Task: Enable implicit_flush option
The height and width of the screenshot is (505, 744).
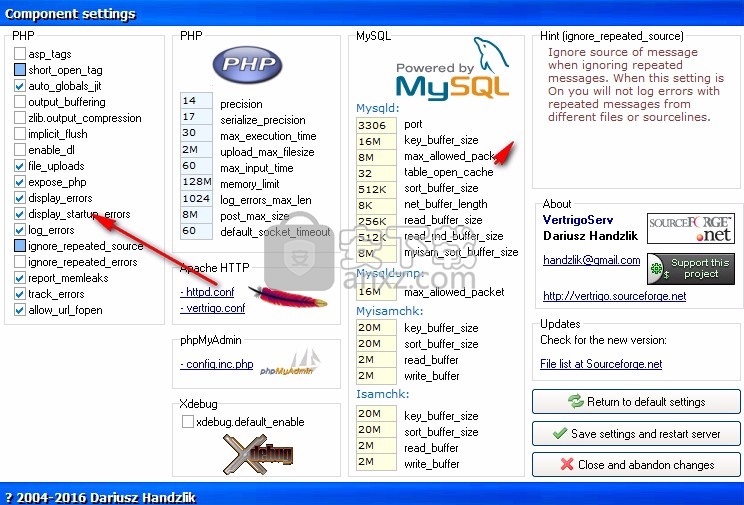Action: coord(19,134)
